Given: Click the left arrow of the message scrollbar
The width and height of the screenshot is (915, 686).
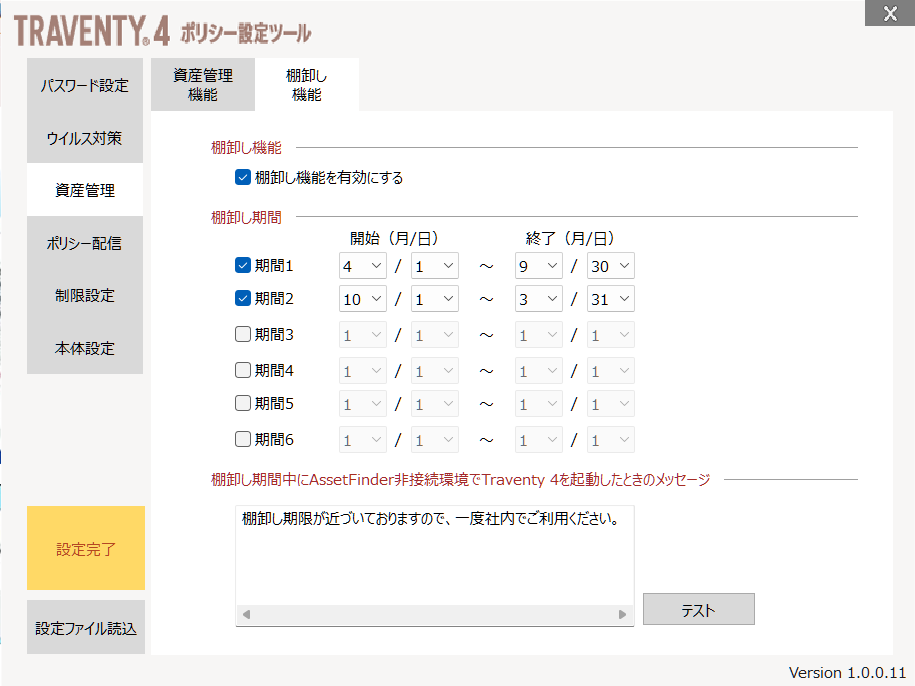Looking at the screenshot, I should pyautogui.click(x=247, y=614).
